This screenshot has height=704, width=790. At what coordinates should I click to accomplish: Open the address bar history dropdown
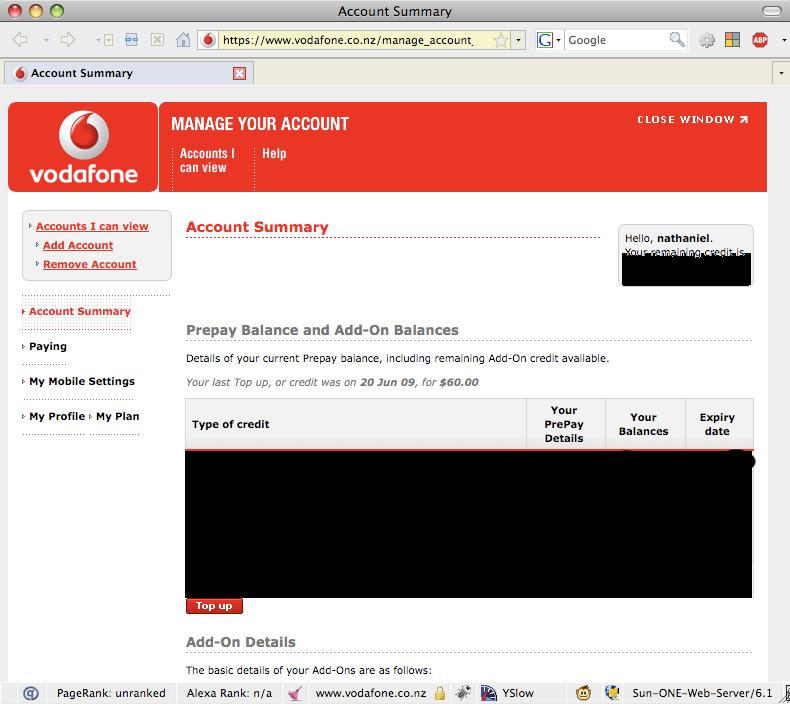[x=518, y=40]
